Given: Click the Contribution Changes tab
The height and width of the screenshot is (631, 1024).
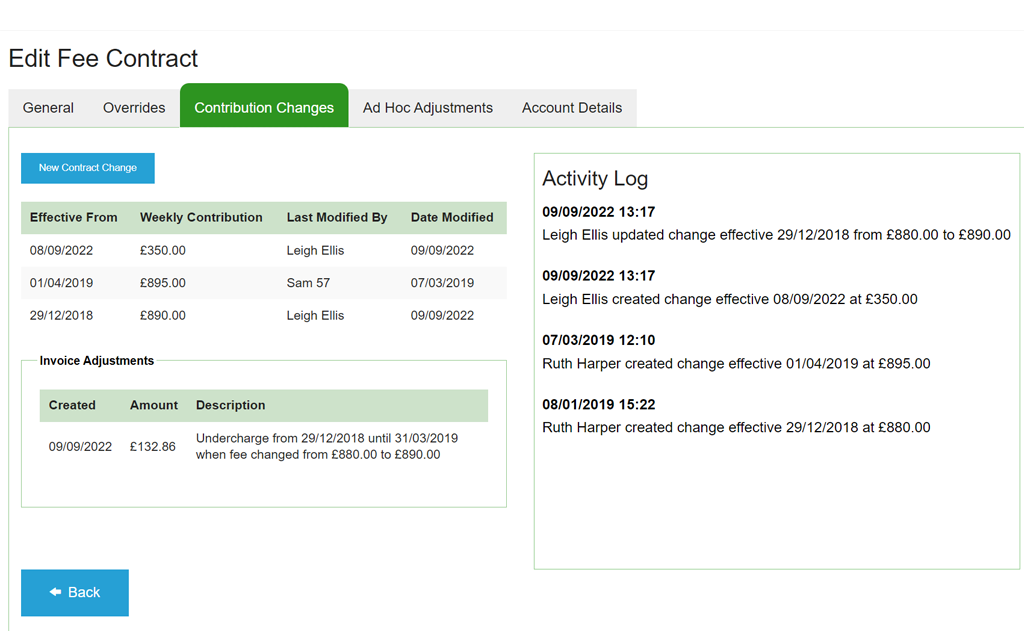Looking at the screenshot, I should point(263,106).
